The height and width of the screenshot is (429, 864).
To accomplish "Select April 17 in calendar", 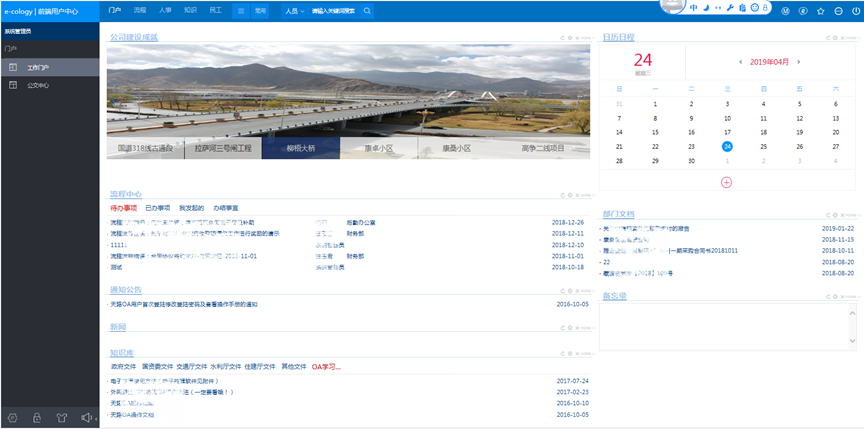I will (727, 132).
